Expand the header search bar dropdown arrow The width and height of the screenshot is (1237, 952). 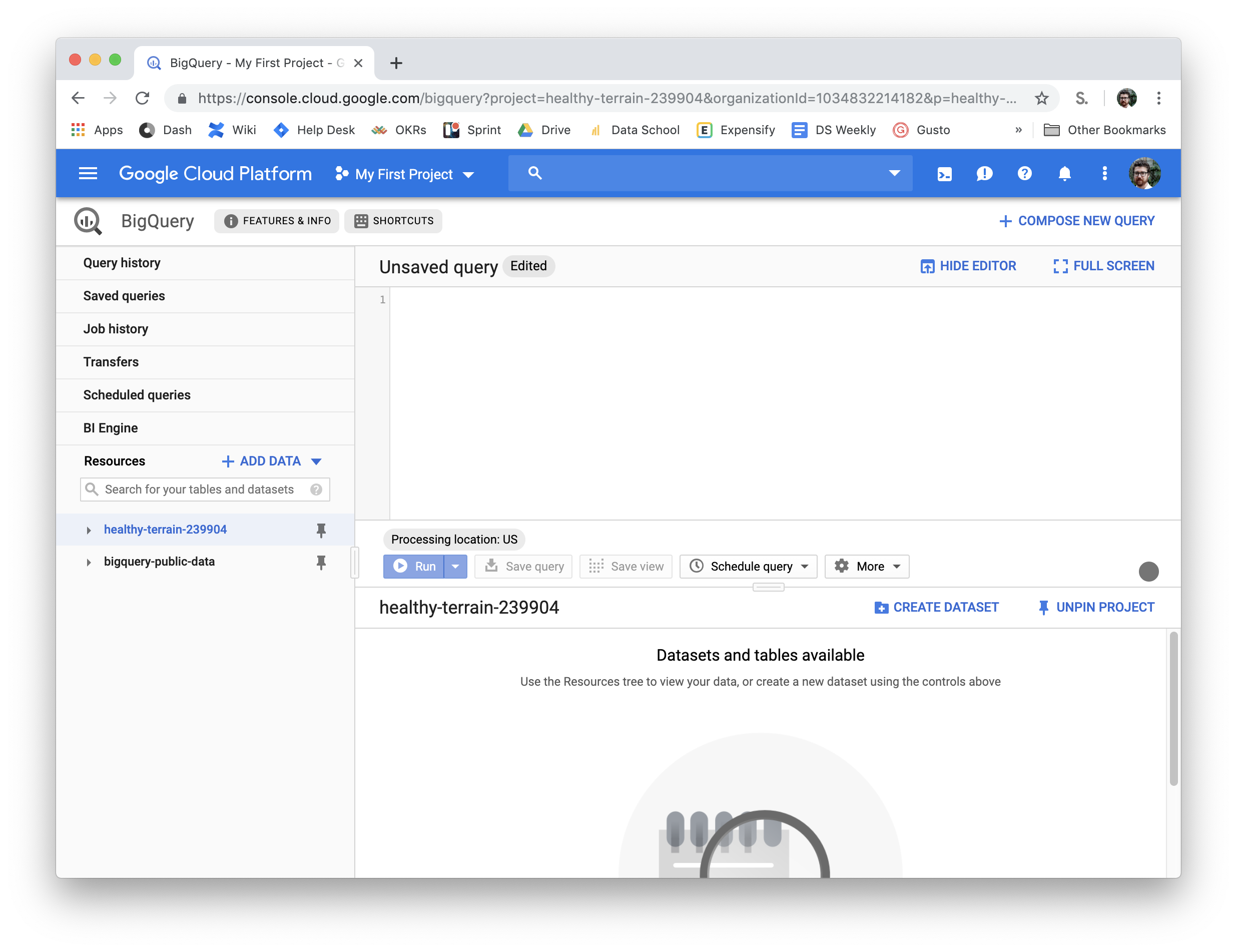point(894,173)
